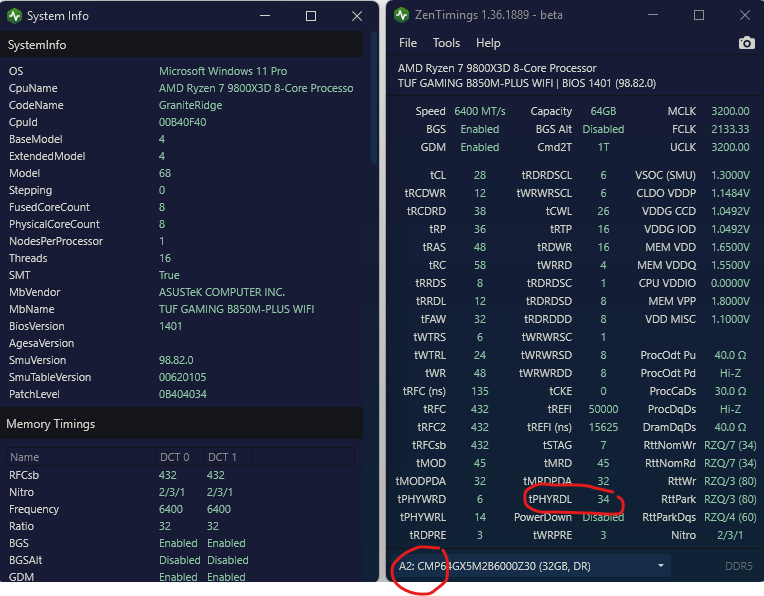Click the Ratio row DCT 0 value '32'
This screenshot has height=596, width=764.
point(165,526)
